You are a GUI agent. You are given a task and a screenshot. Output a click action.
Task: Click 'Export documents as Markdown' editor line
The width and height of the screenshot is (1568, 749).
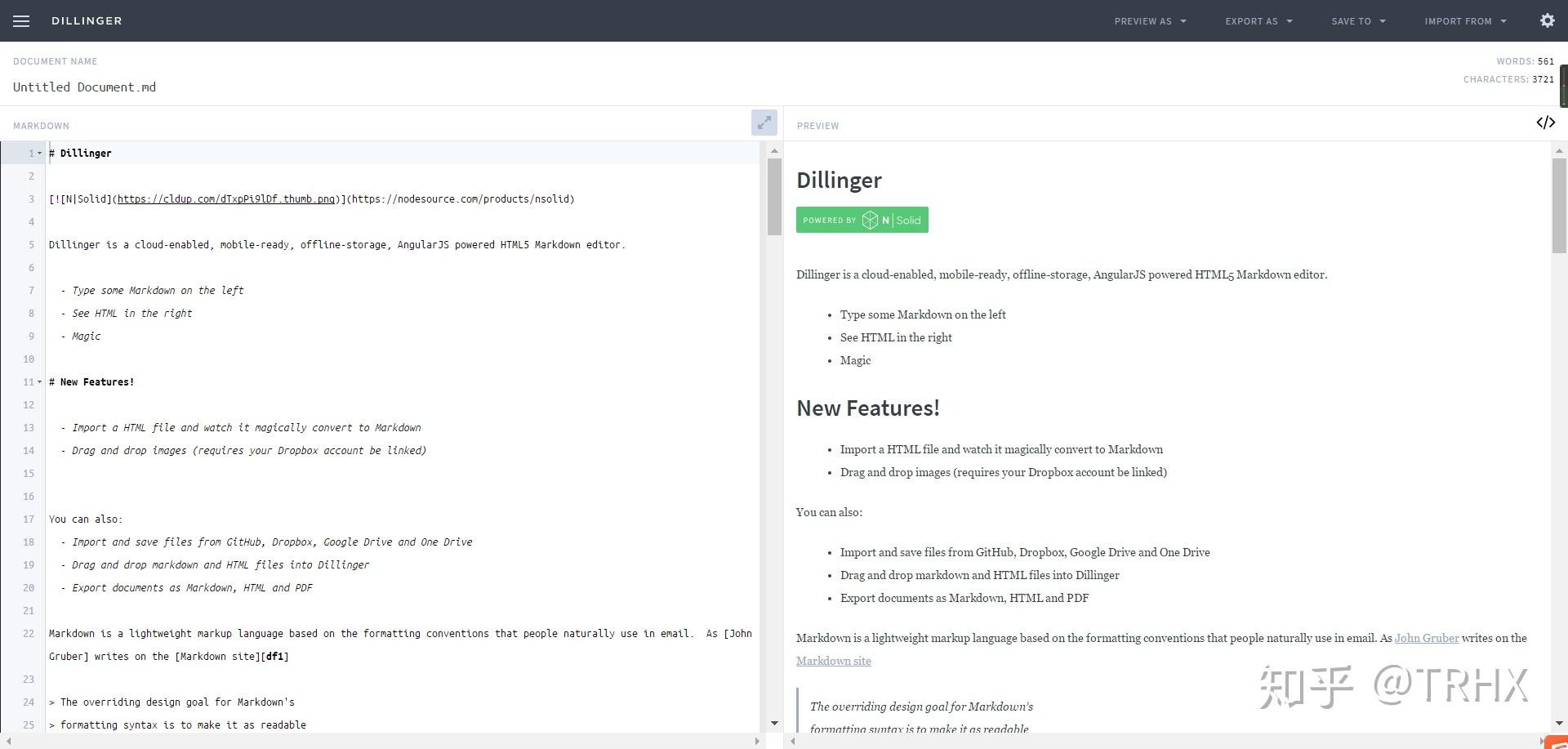[186, 588]
